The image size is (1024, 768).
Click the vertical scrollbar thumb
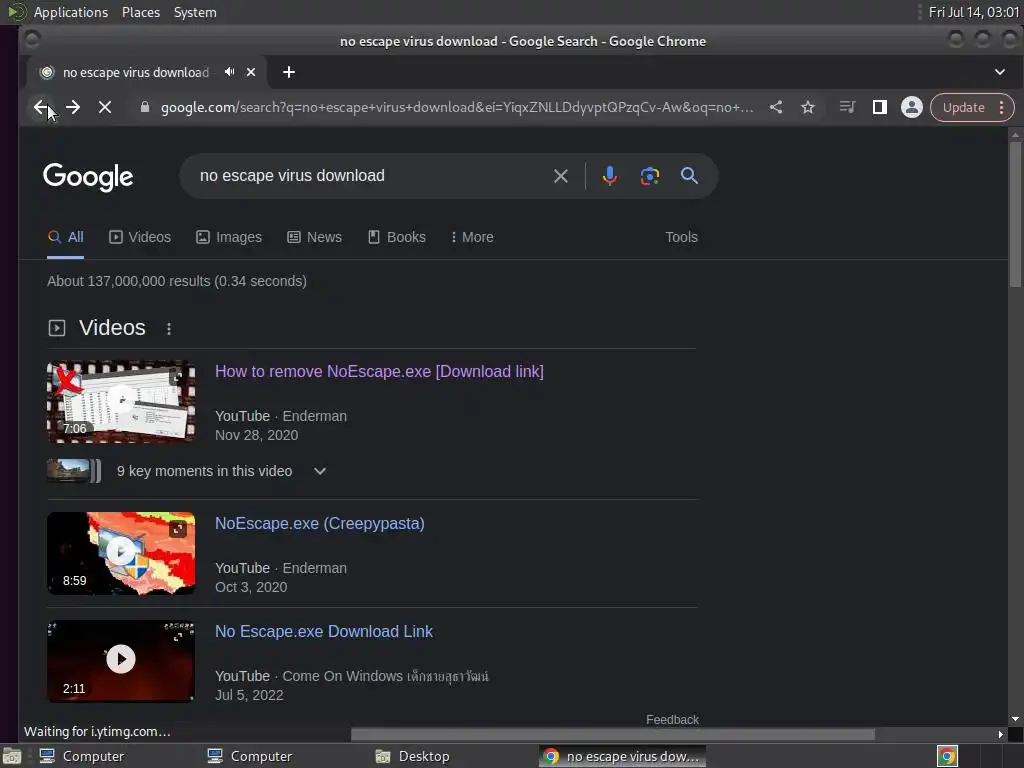click(x=1014, y=214)
